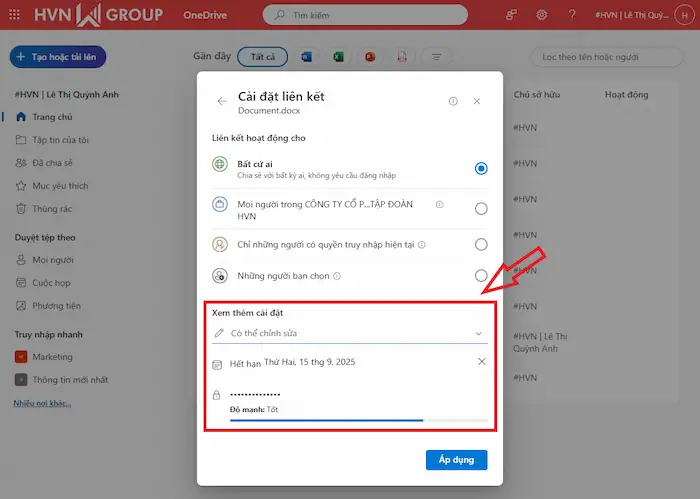Click password strength progress bar
This screenshot has width=700, height=499.
[x=358, y=420]
